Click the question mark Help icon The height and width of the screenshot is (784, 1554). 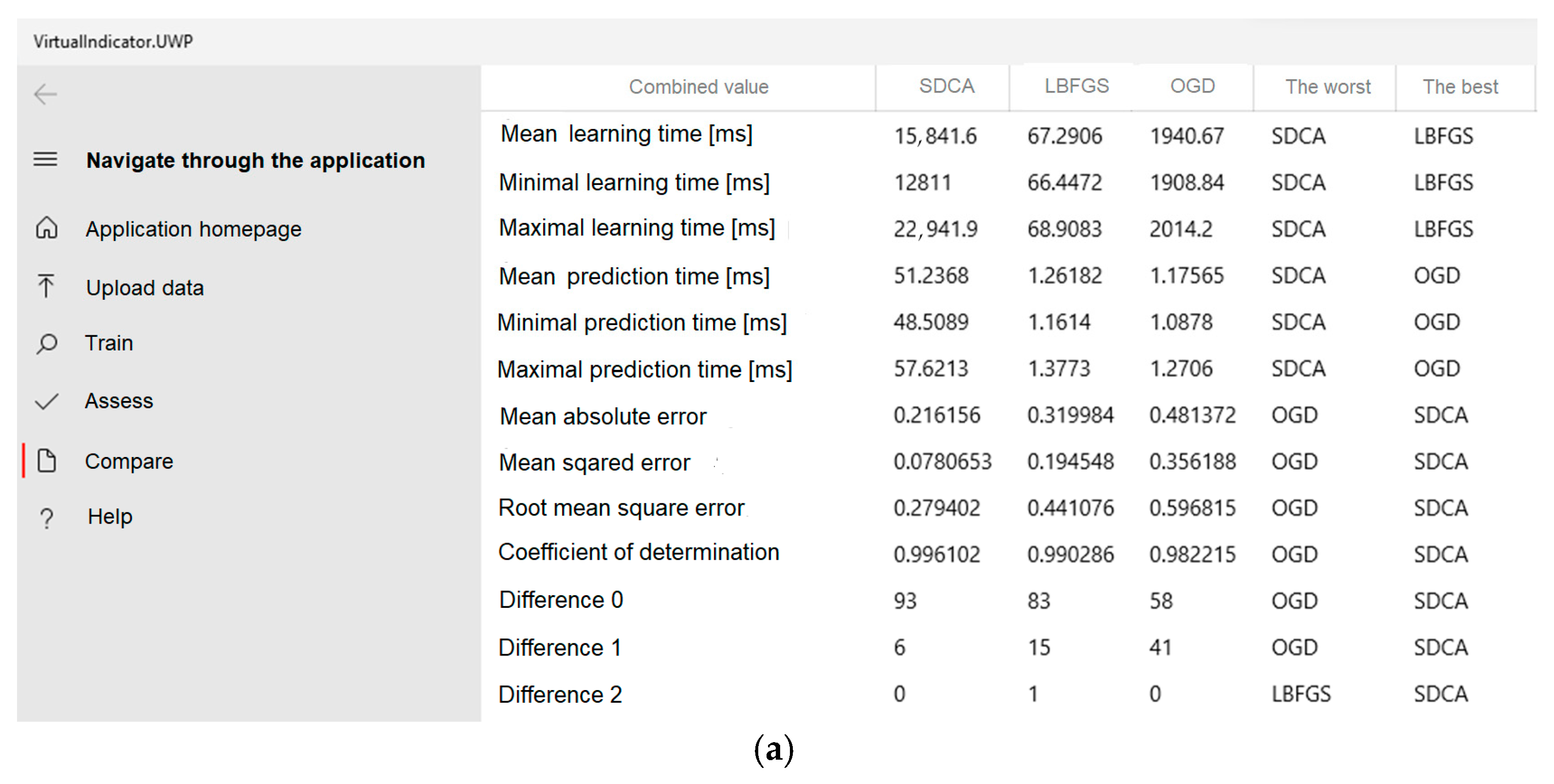[x=46, y=518]
